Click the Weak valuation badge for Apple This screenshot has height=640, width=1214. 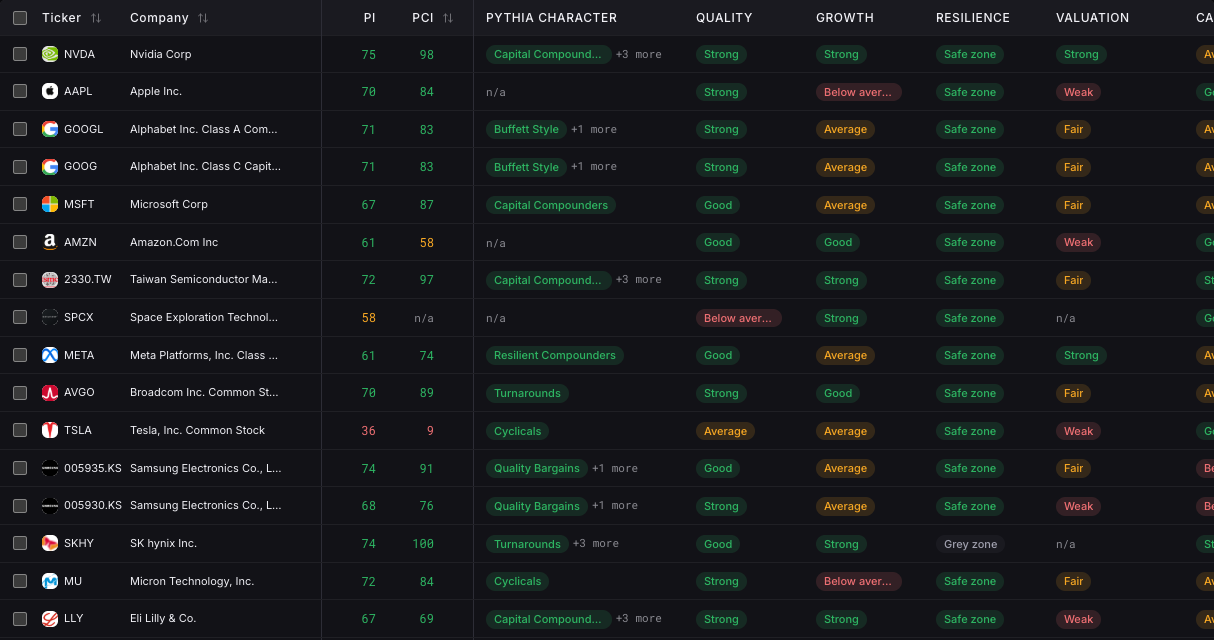point(1078,92)
